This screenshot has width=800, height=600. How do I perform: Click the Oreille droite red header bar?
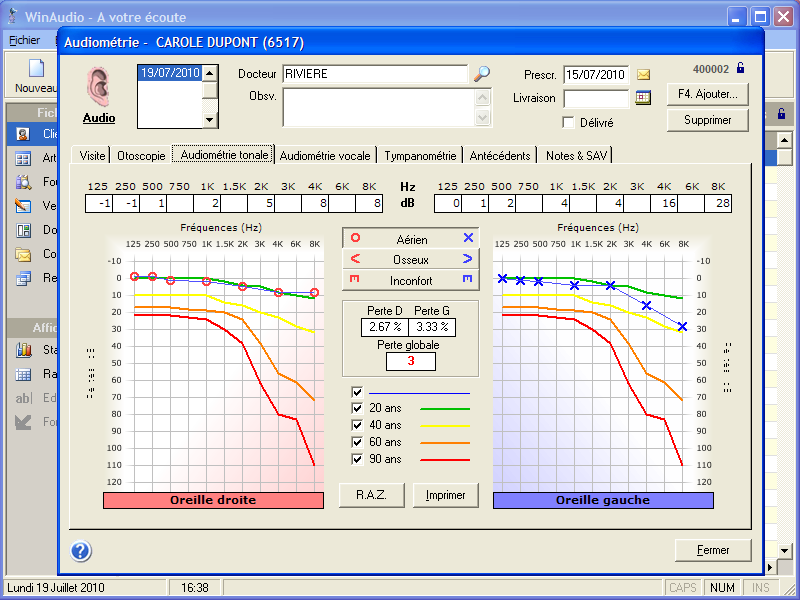(x=213, y=500)
